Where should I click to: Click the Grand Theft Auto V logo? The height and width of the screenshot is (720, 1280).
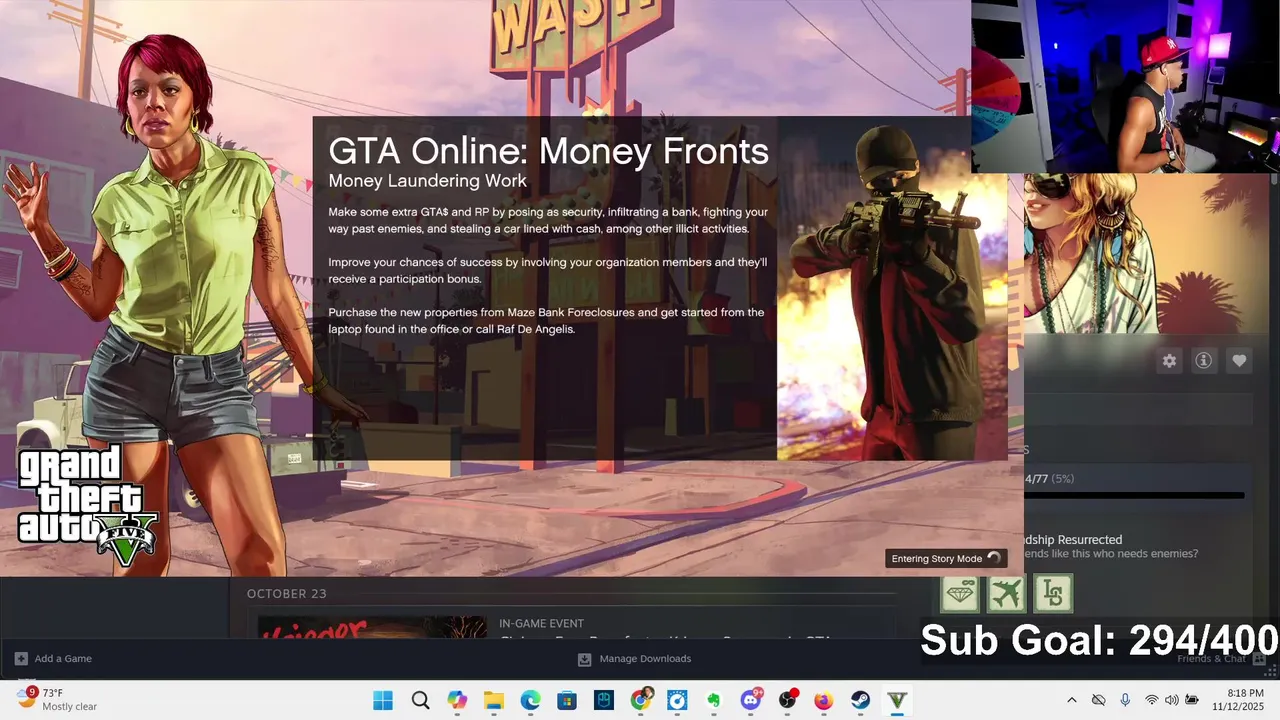point(88,506)
